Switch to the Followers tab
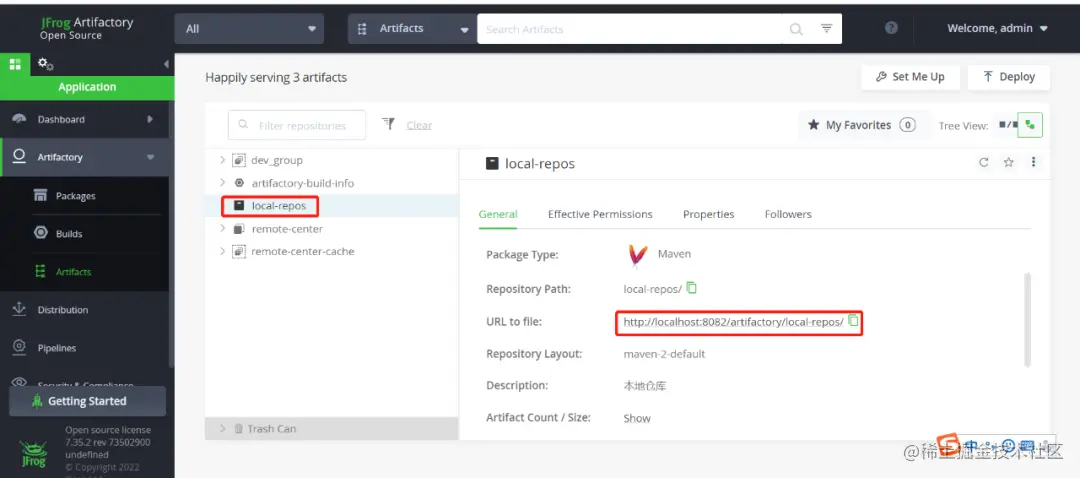 point(788,214)
